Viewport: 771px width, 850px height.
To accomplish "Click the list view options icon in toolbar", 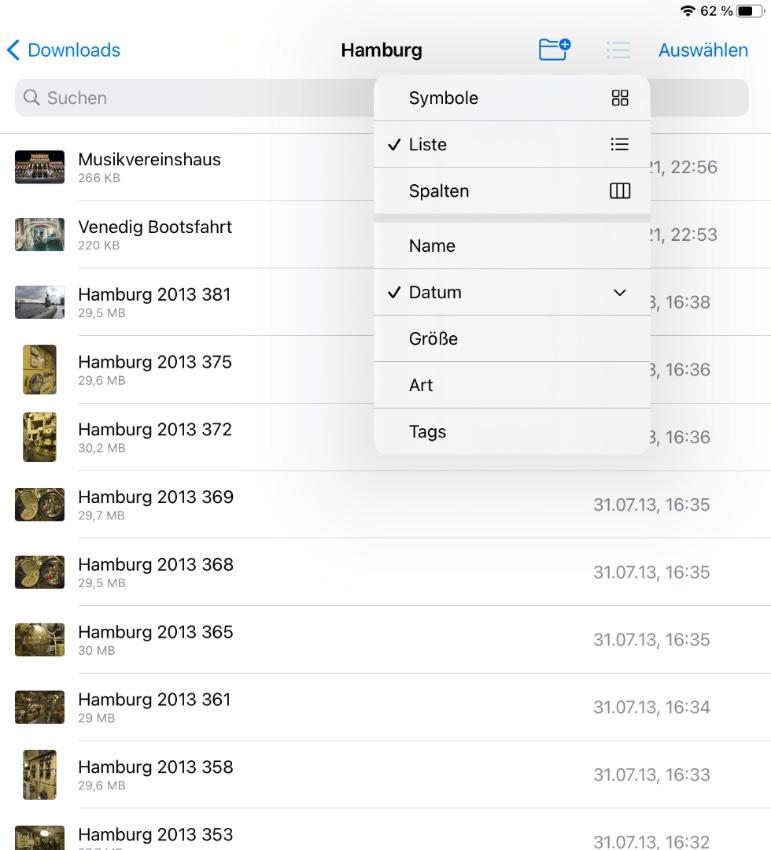I will (x=618, y=50).
